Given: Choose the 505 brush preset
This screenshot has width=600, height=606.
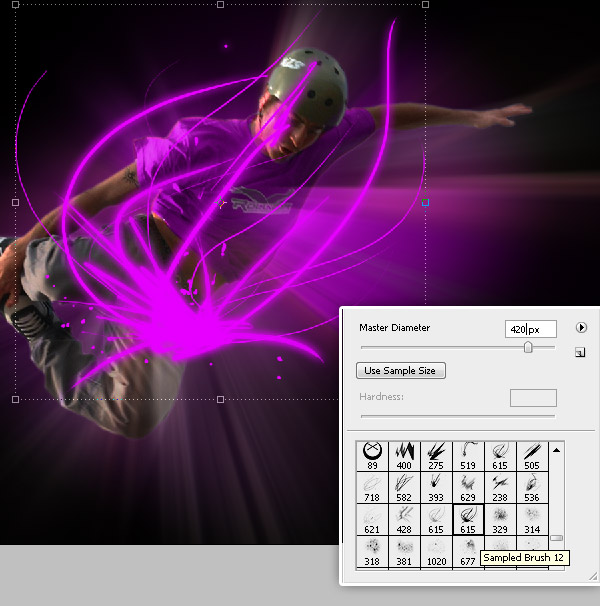Looking at the screenshot, I should tap(532, 456).
